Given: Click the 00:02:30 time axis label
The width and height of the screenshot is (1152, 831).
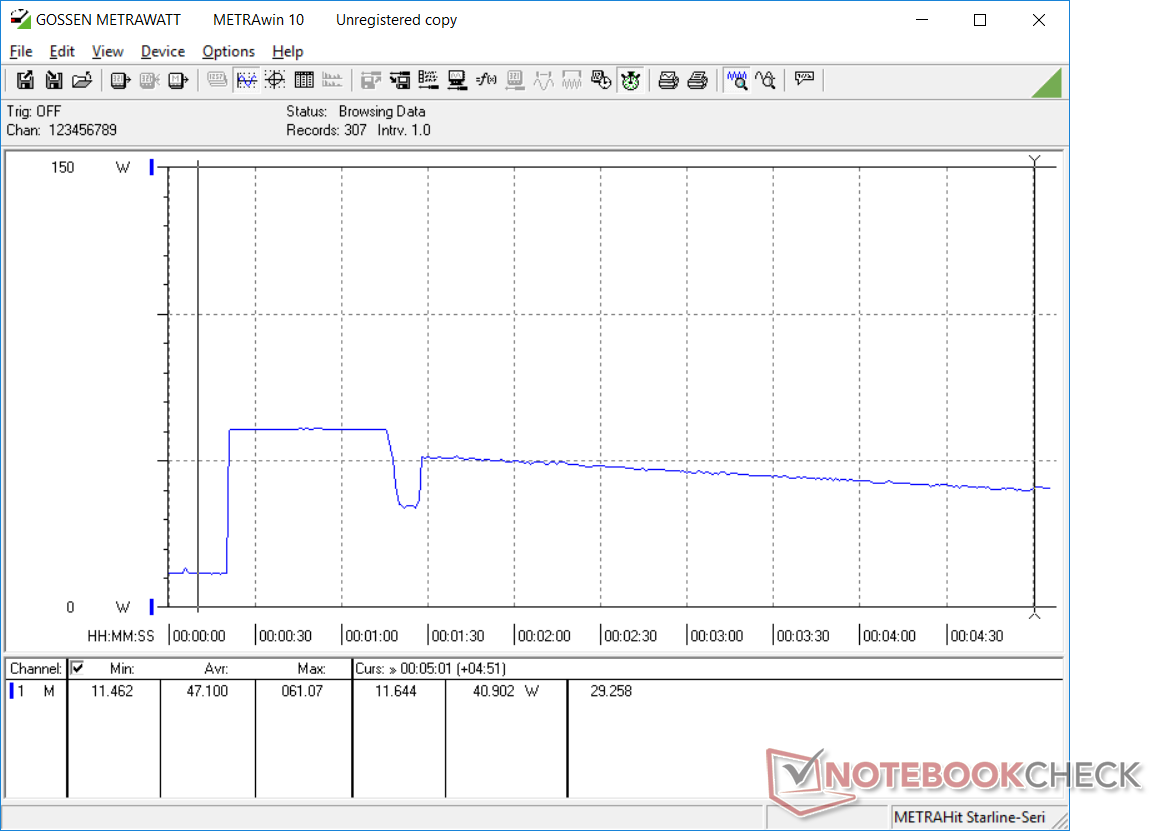Looking at the screenshot, I should [x=630, y=636].
